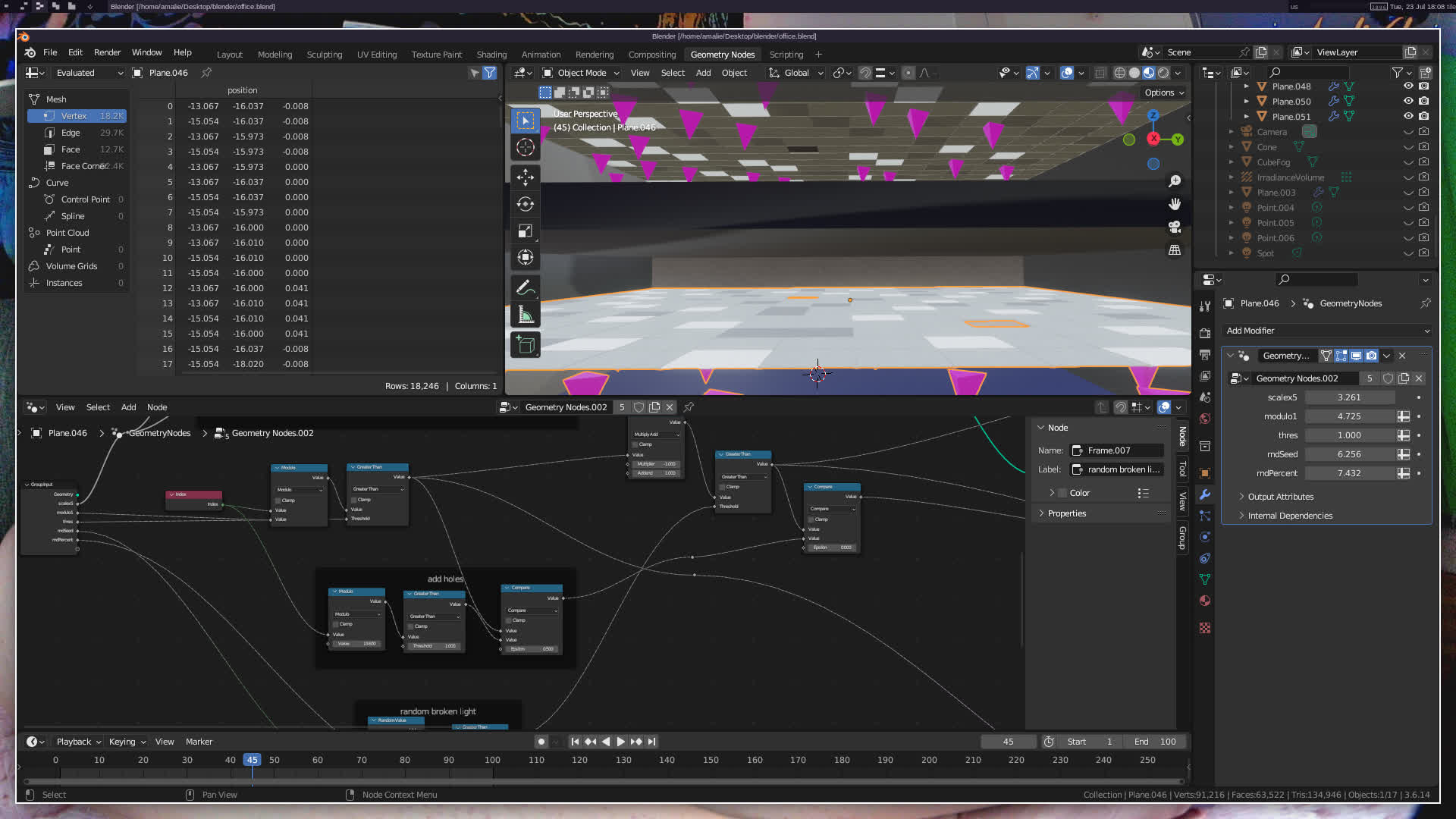Image resolution: width=1456 pixels, height=819 pixels.
Task: Expand the Output Attributes panel
Action: (1280, 497)
